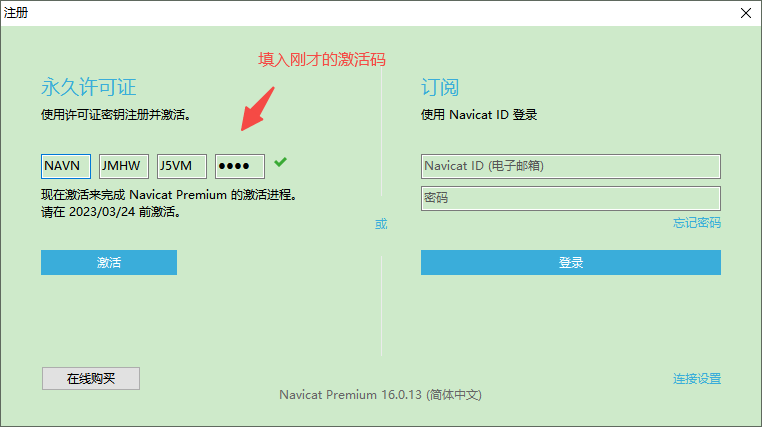This screenshot has height=427, width=762.
Task: Click the 在线购买 buy online button
Action: (91, 378)
